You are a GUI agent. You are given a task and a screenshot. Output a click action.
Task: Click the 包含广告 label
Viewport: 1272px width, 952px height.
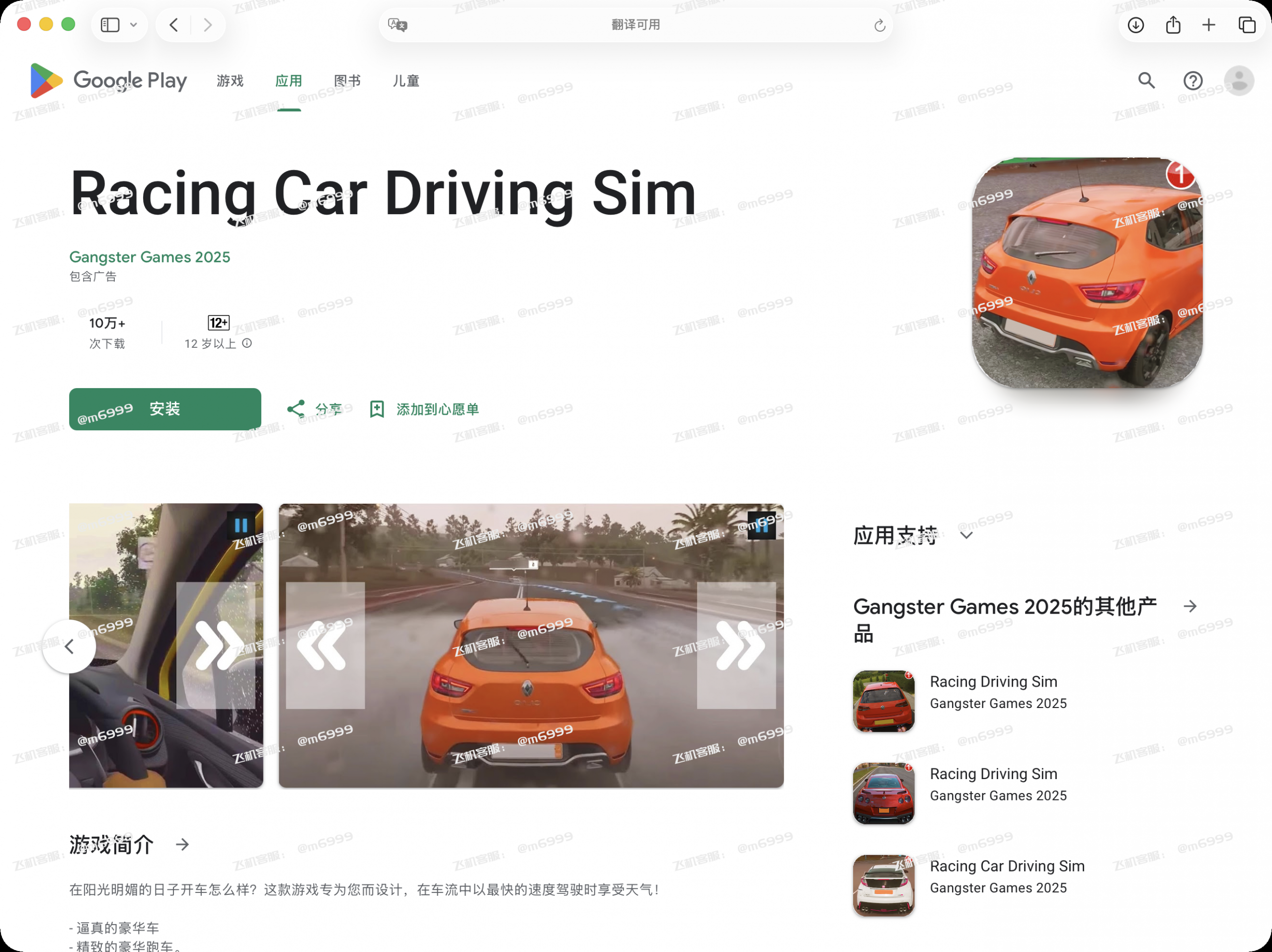click(x=93, y=277)
